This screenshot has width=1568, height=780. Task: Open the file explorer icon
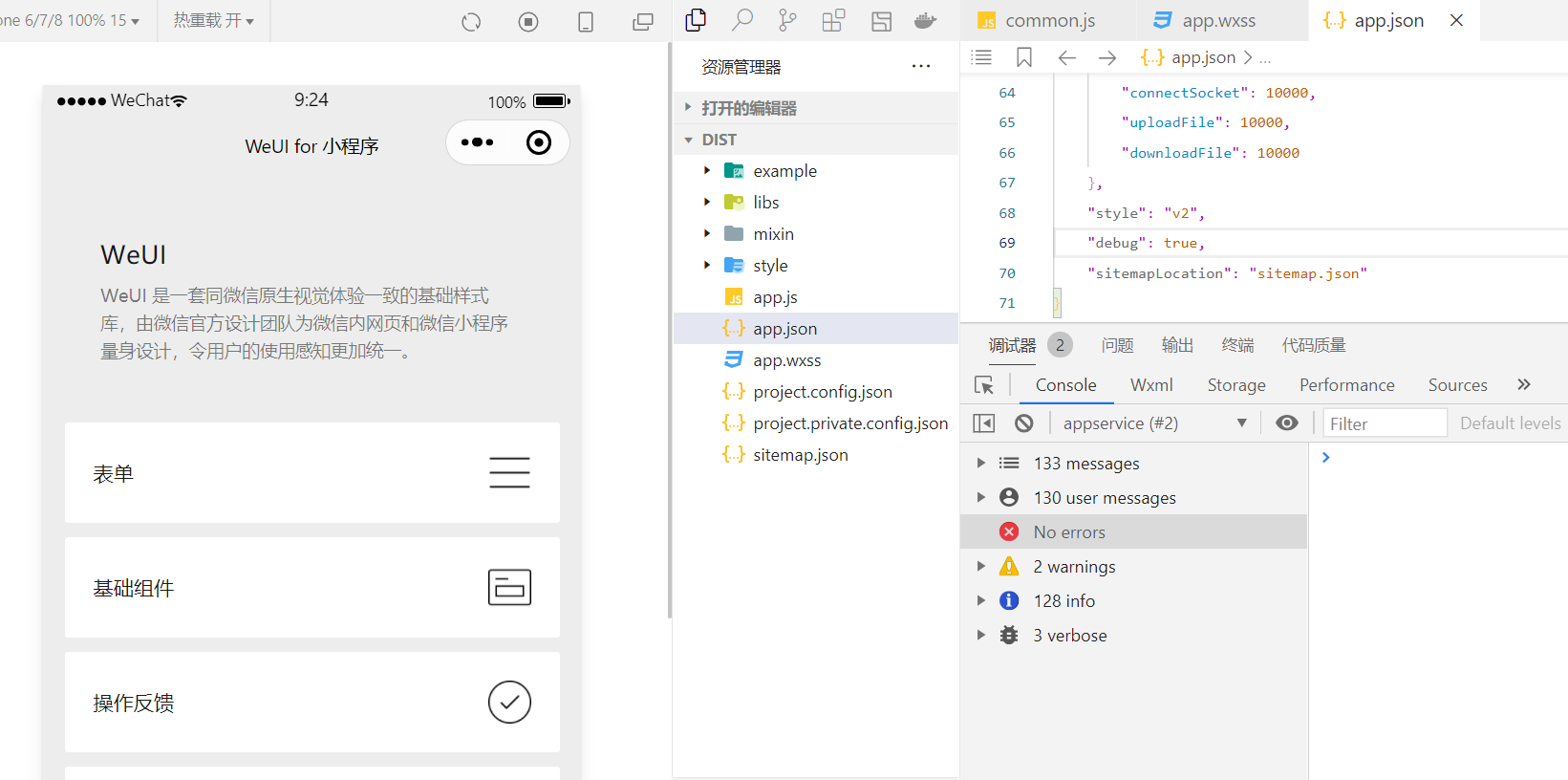[697, 20]
